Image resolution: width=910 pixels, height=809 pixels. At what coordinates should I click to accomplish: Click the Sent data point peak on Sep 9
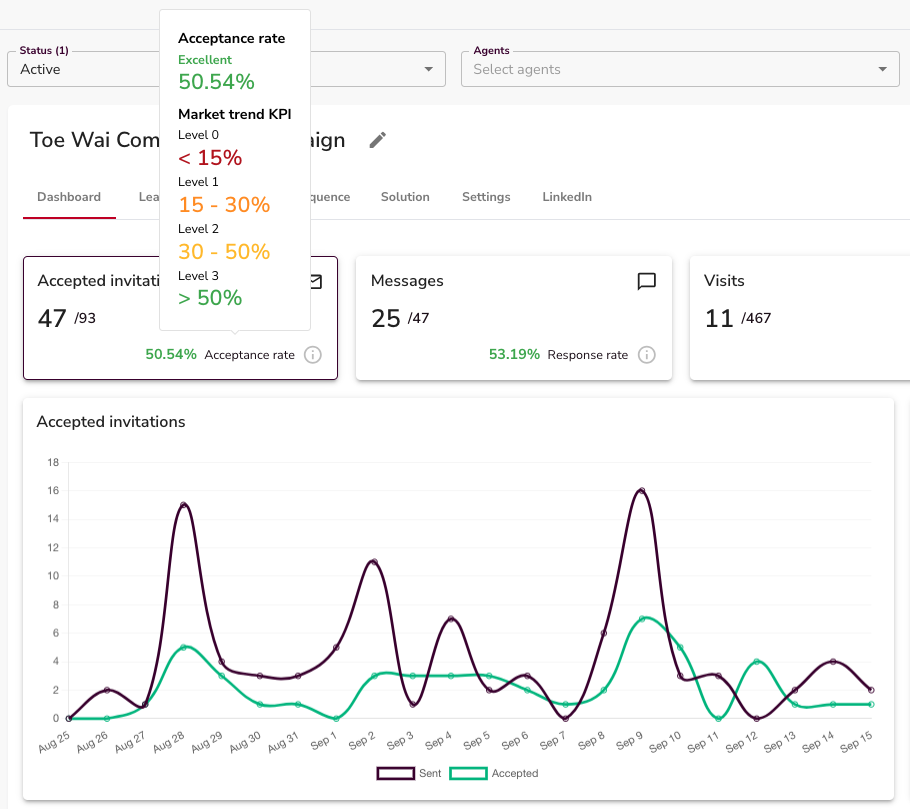coord(641,491)
